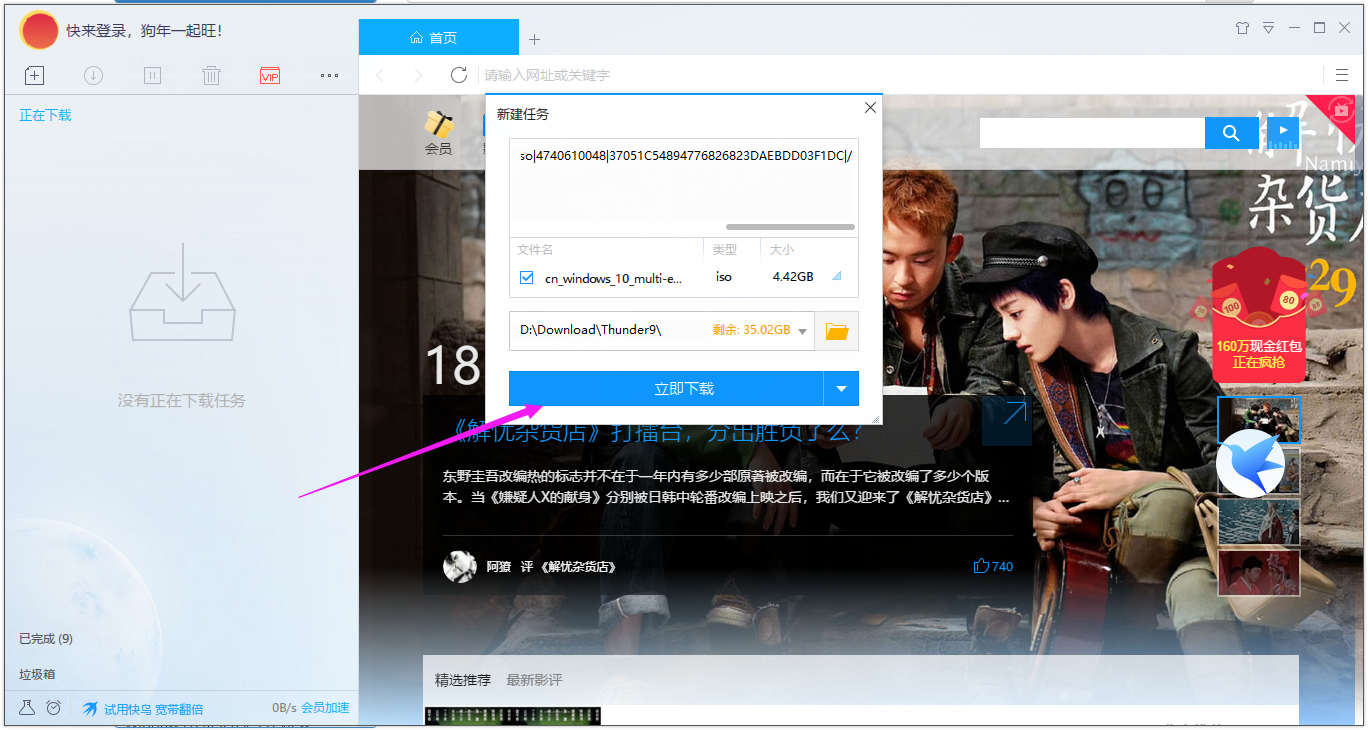1368x730 pixels.
Task: Select the 正在下载 list
Action: click(46, 115)
